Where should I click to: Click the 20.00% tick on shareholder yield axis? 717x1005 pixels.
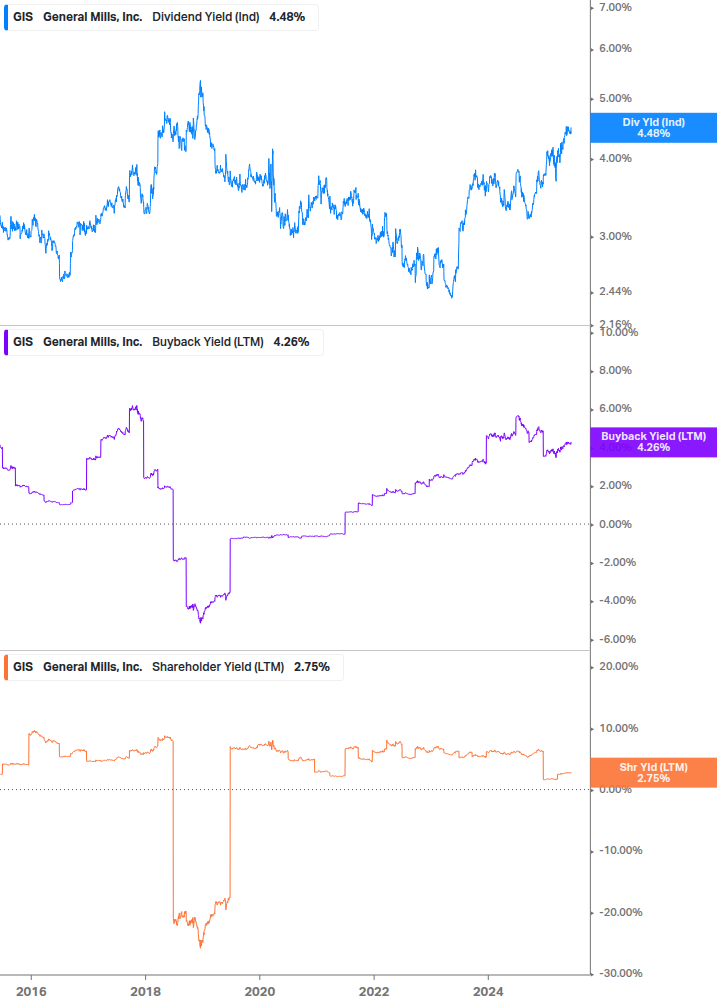[x=618, y=666]
